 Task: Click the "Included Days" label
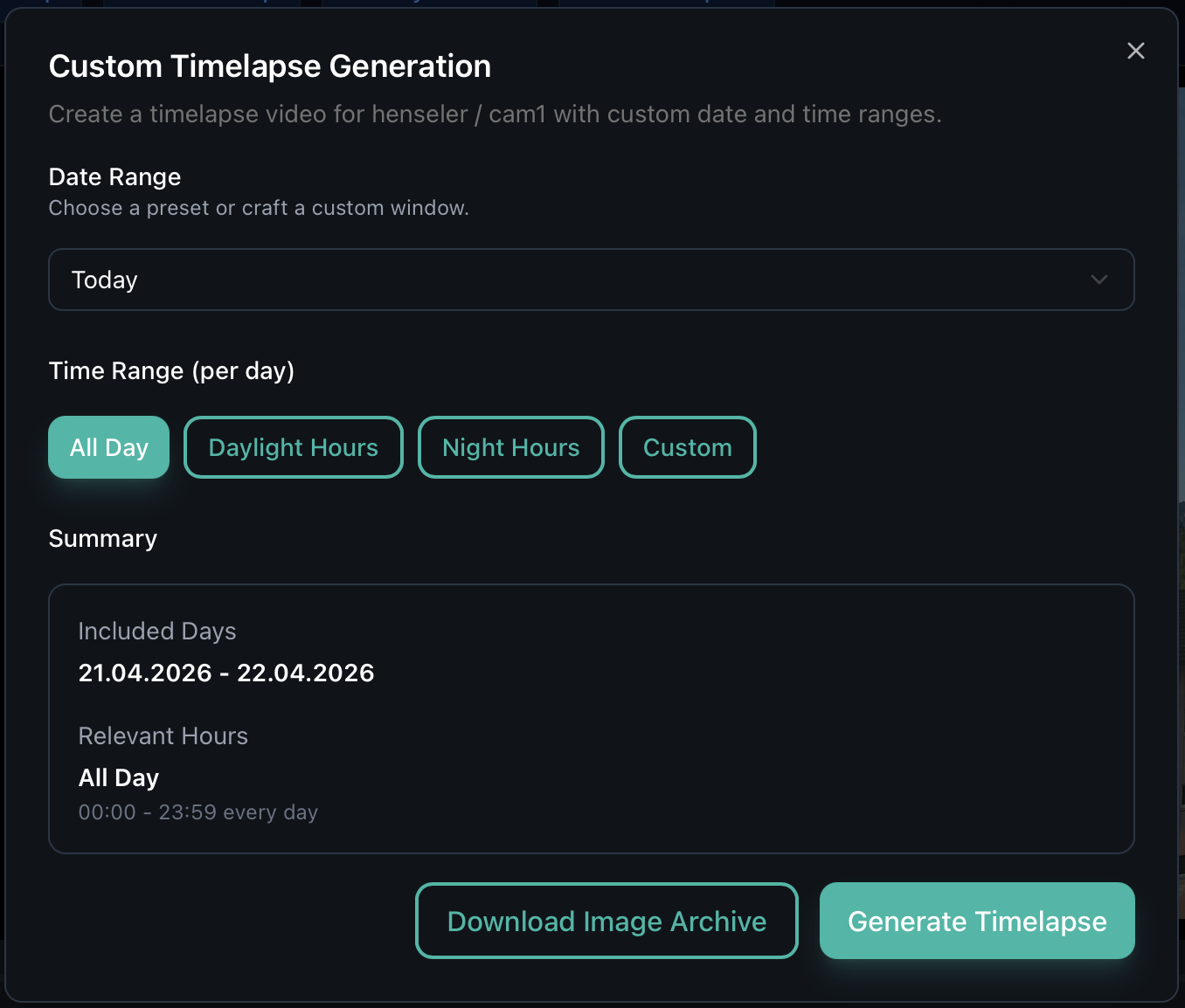(x=157, y=631)
